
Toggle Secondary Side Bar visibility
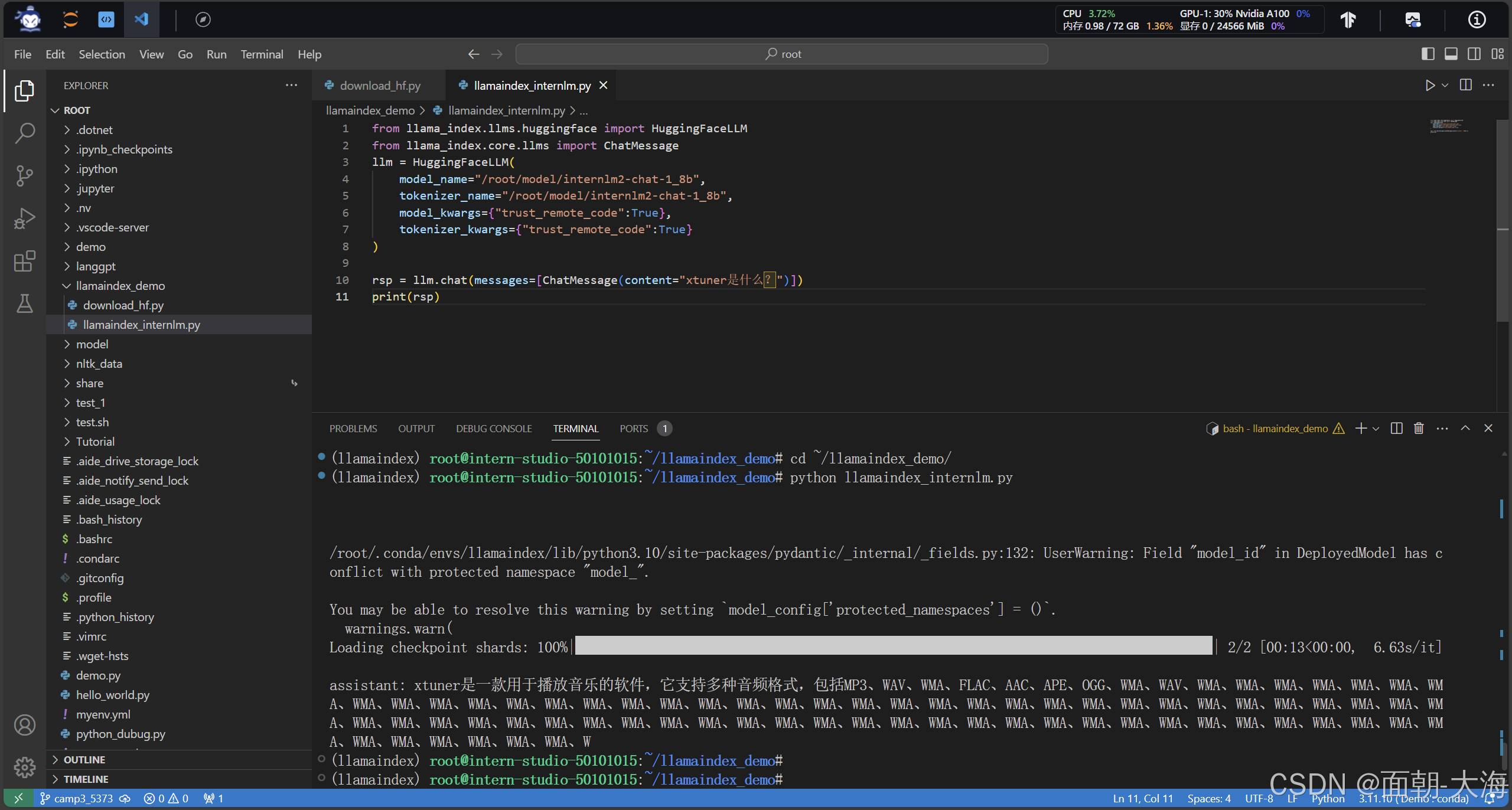pos(1474,54)
